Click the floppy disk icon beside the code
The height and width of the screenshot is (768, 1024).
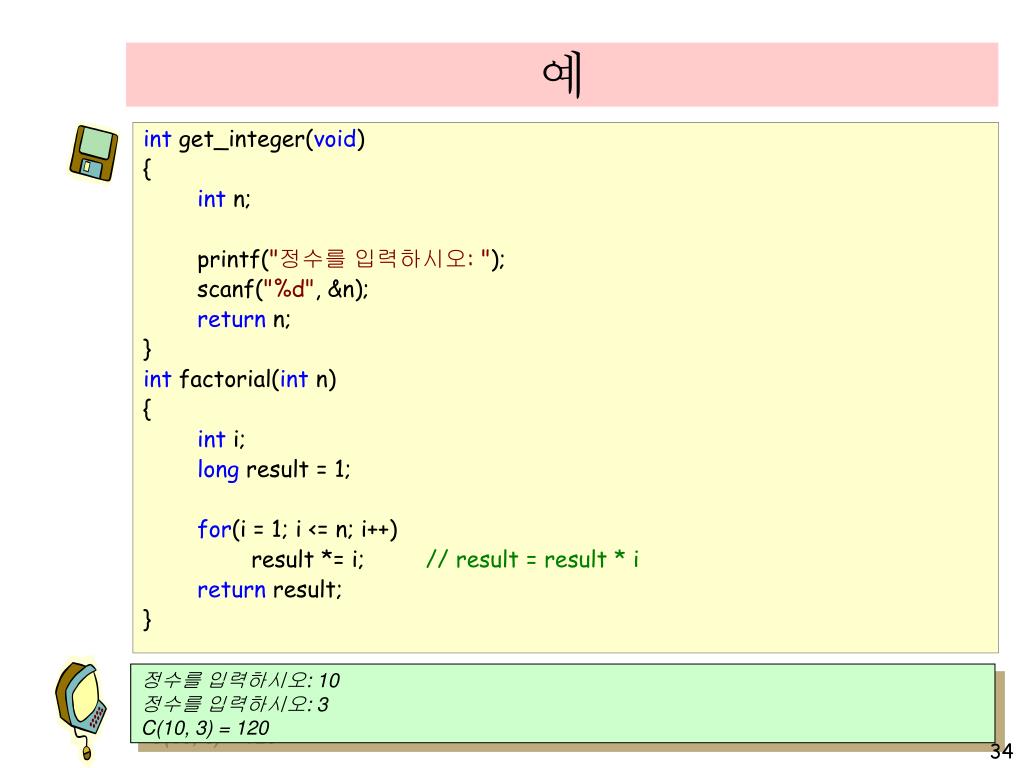coord(94,153)
